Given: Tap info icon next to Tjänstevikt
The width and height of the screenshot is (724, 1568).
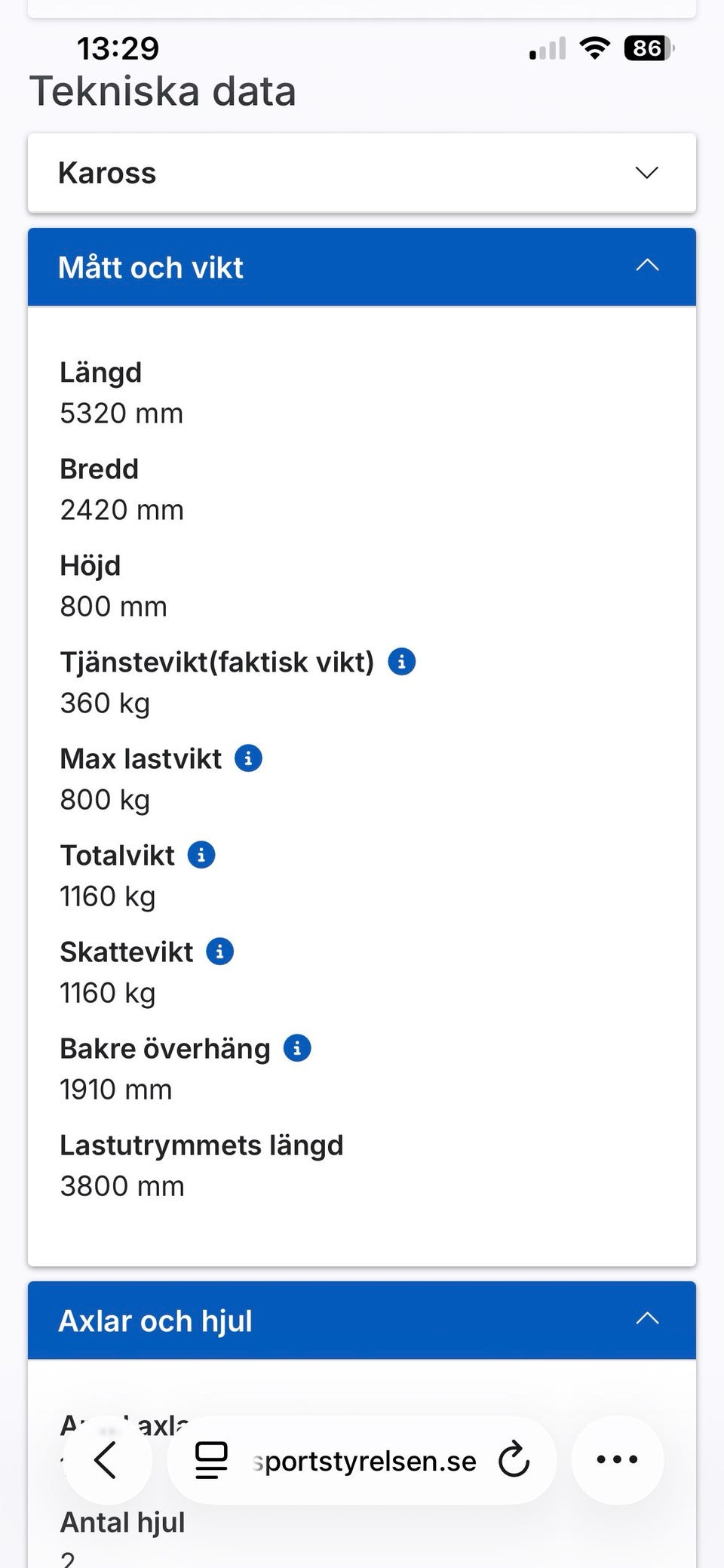Looking at the screenshot, I should [401, 662].
